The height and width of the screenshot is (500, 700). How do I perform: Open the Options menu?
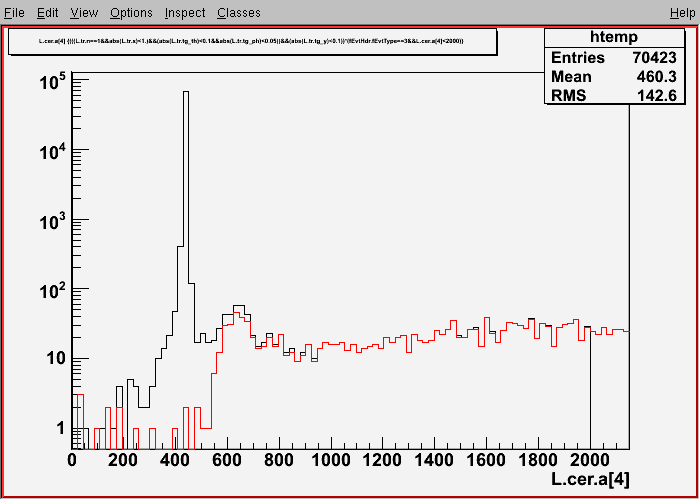pos(131,13)
